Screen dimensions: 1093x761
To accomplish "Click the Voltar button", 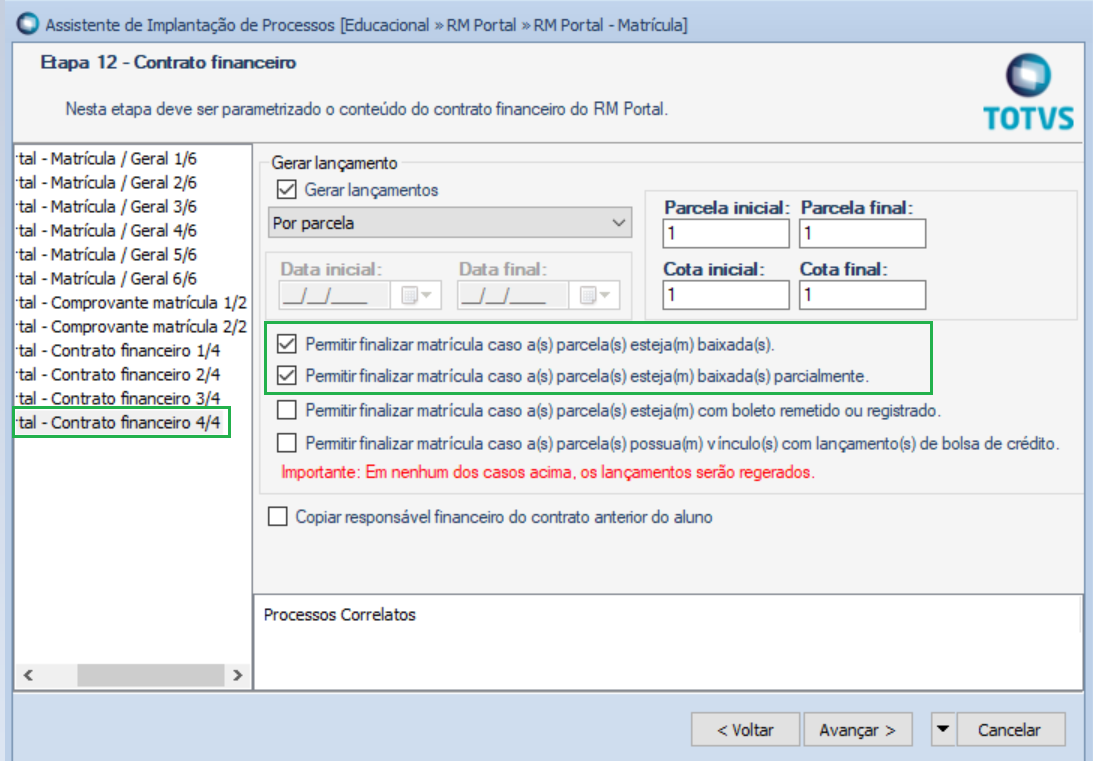I will pyautogui.click(x=745, y=729).
